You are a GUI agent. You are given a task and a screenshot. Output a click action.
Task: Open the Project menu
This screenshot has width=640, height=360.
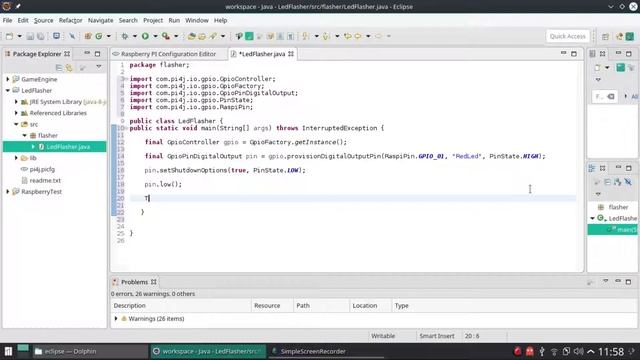tap(153, 20)
